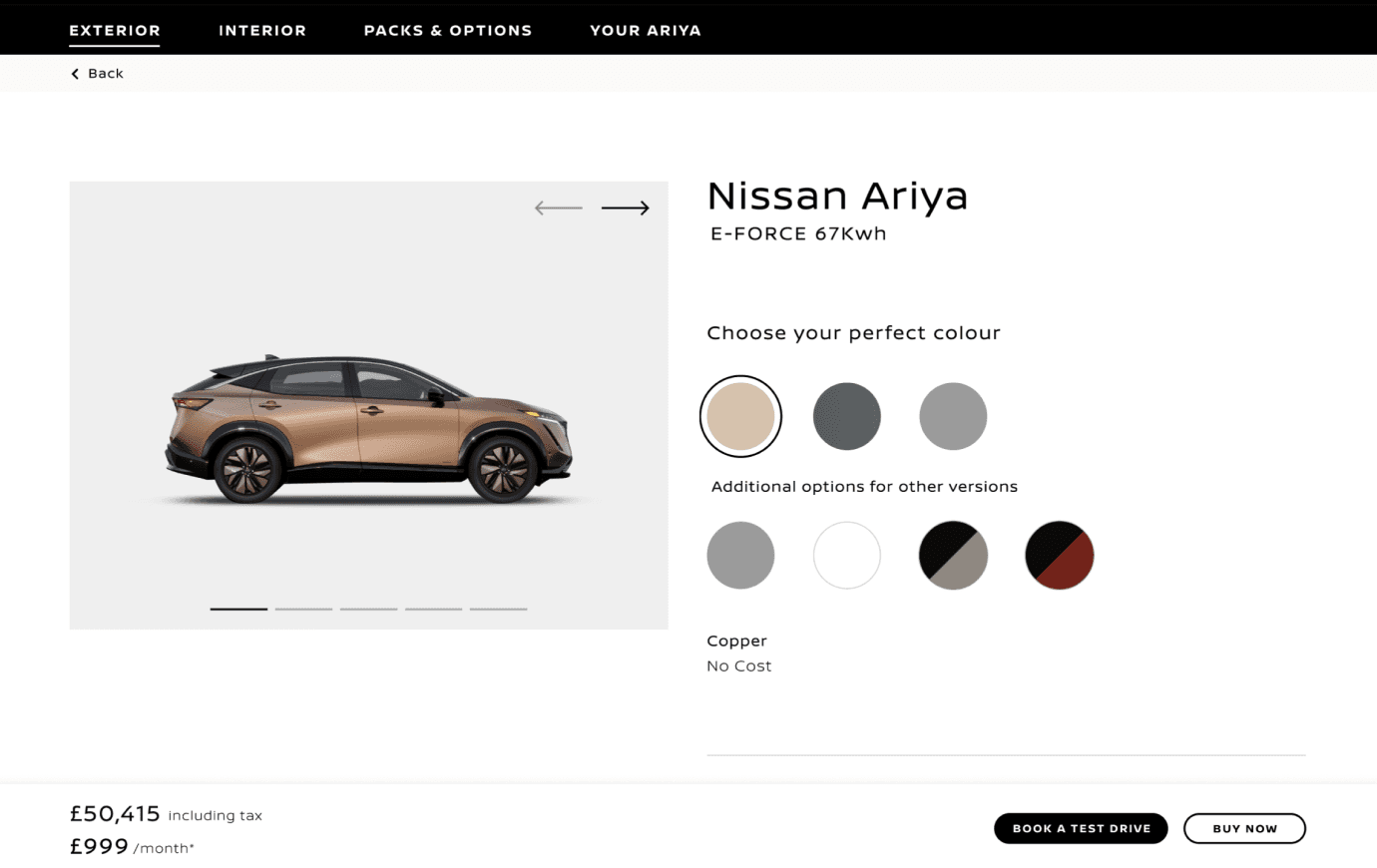
Task: Select black and grey two-tone swatch
Action: pyautogui.click(x=953, y=555)
